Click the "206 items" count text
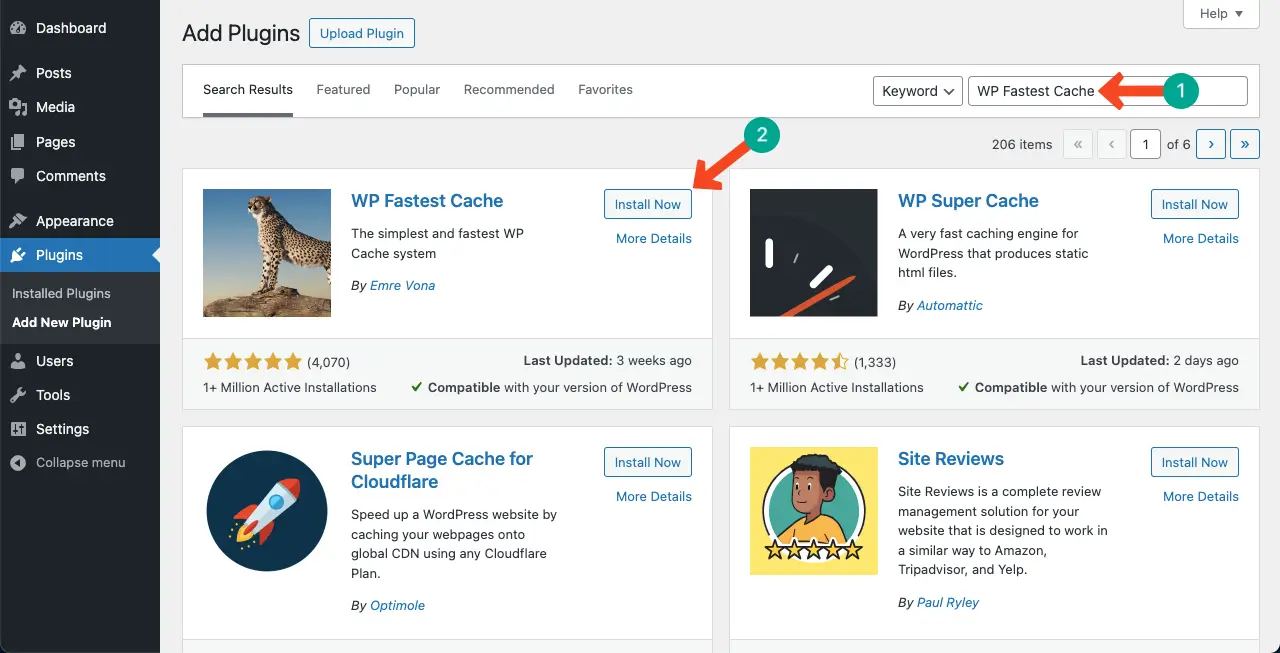The height and width of the screenshot is (653, 1280). (1022, 145)
